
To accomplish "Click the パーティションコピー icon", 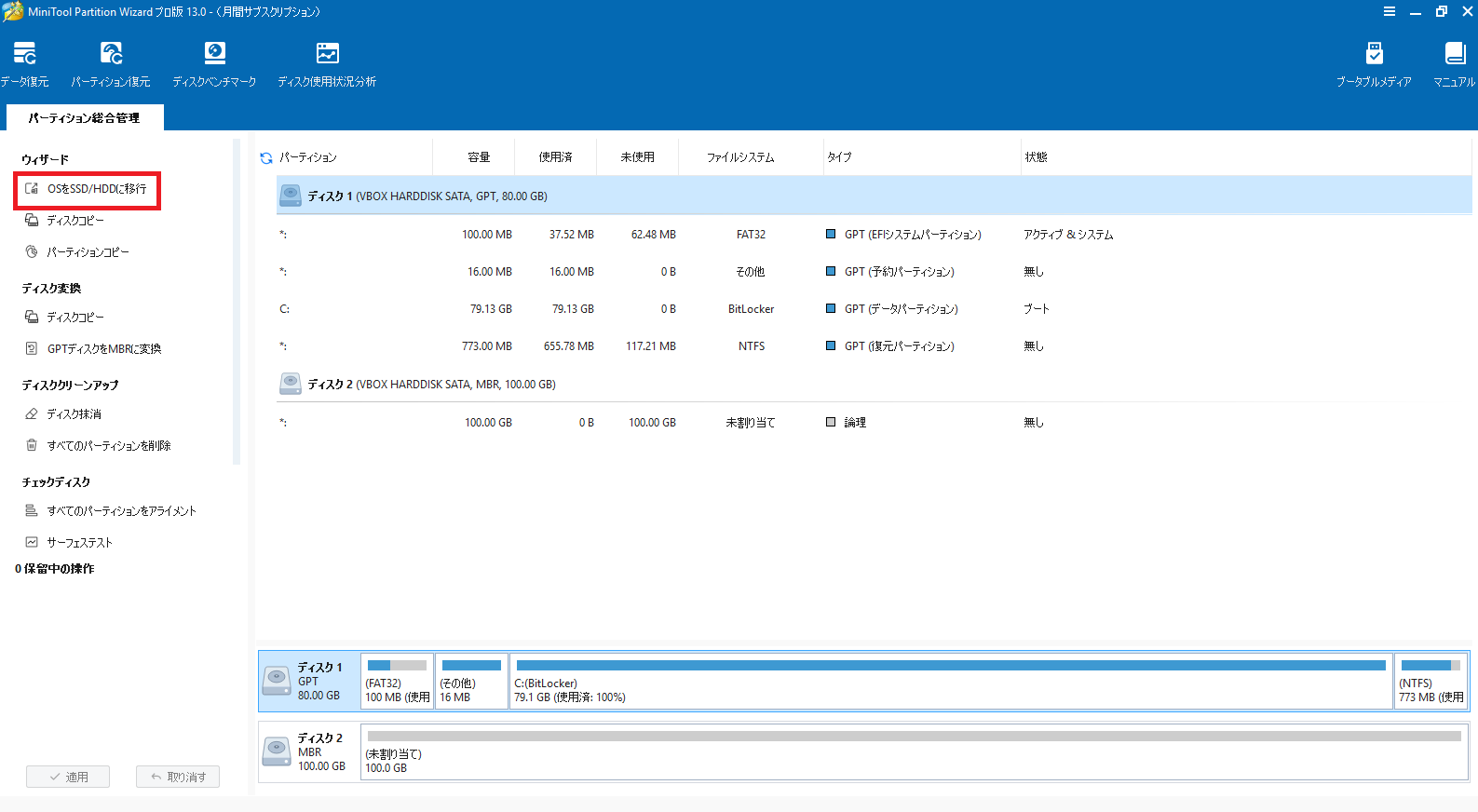I will point(32,251).
